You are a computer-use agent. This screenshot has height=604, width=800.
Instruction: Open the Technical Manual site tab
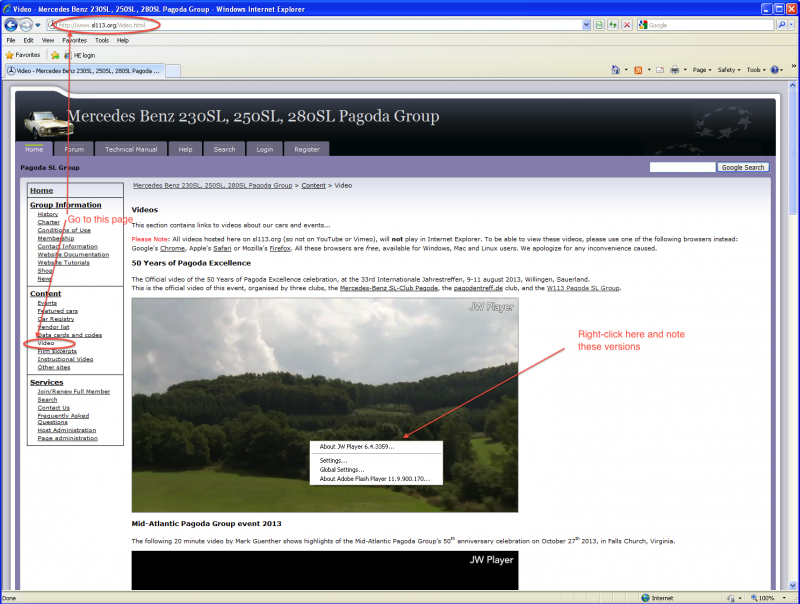pyautogui.click(x=131, y=149)
